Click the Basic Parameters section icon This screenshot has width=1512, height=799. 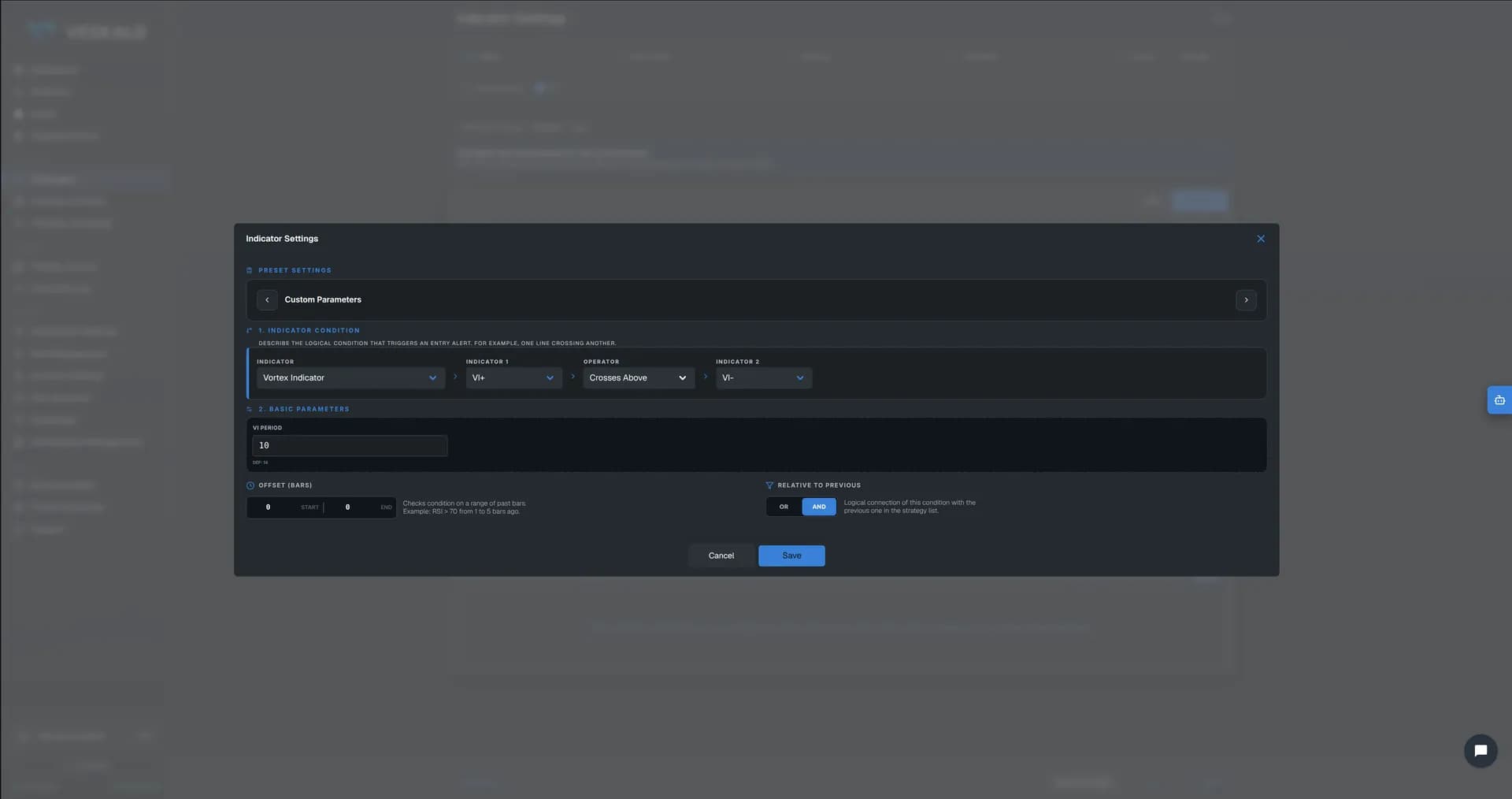tap(250, 410)
